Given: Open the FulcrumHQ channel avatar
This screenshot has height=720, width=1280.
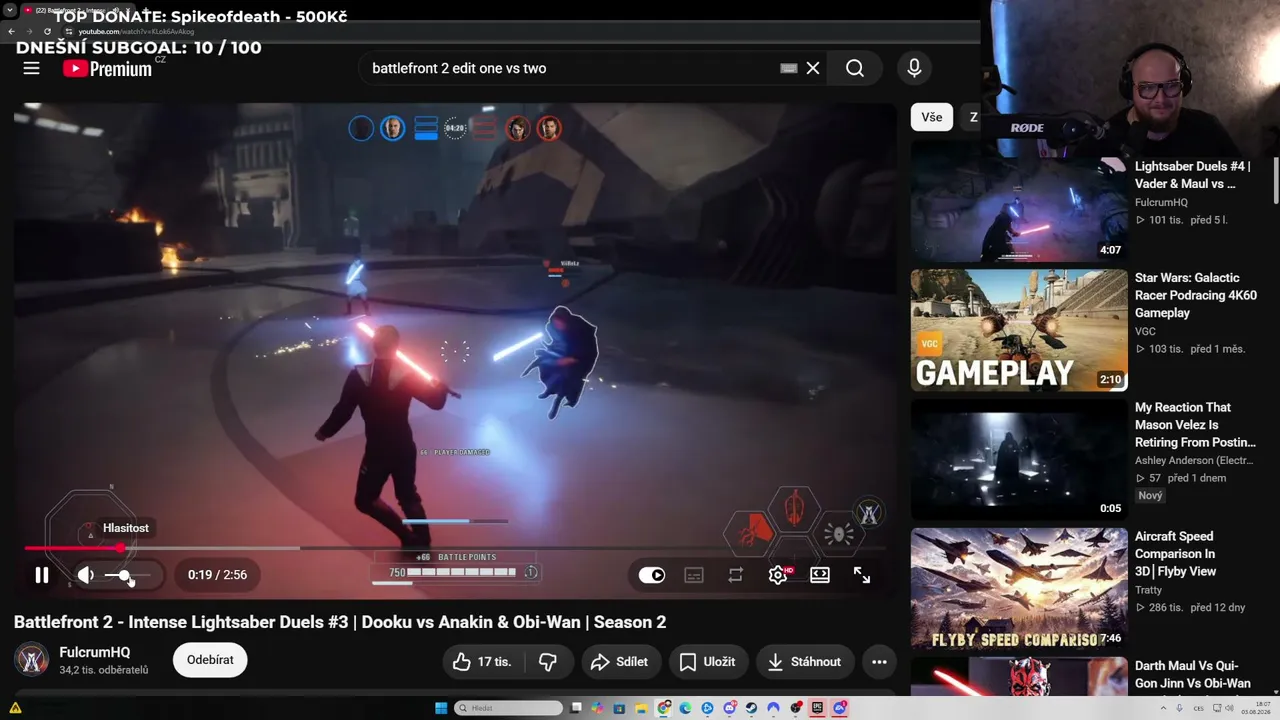Looking at the screenshot, I should coord(31,660).
